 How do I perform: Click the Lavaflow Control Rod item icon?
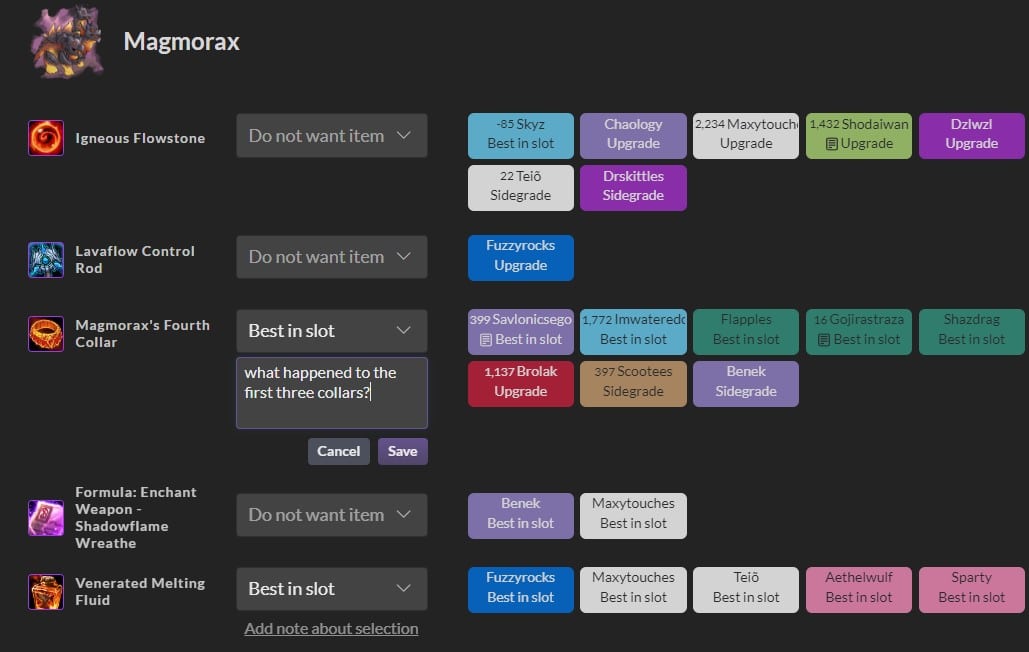[45, 259]
